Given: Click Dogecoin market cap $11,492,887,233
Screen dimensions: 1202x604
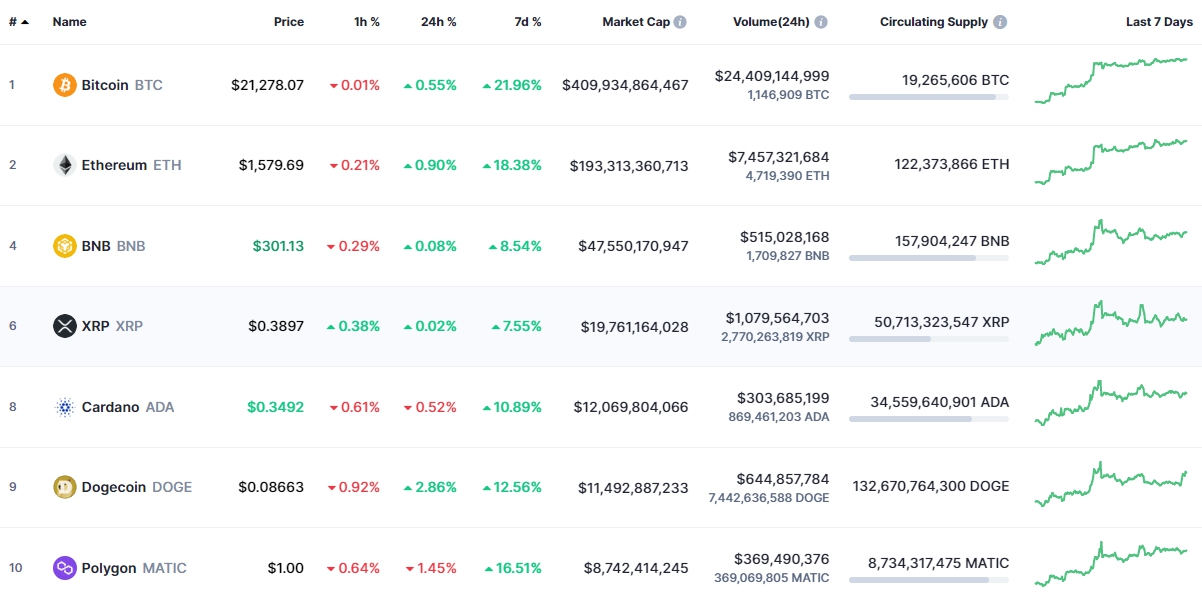Looking at the screenshot, I should click(x=633, y=487).
